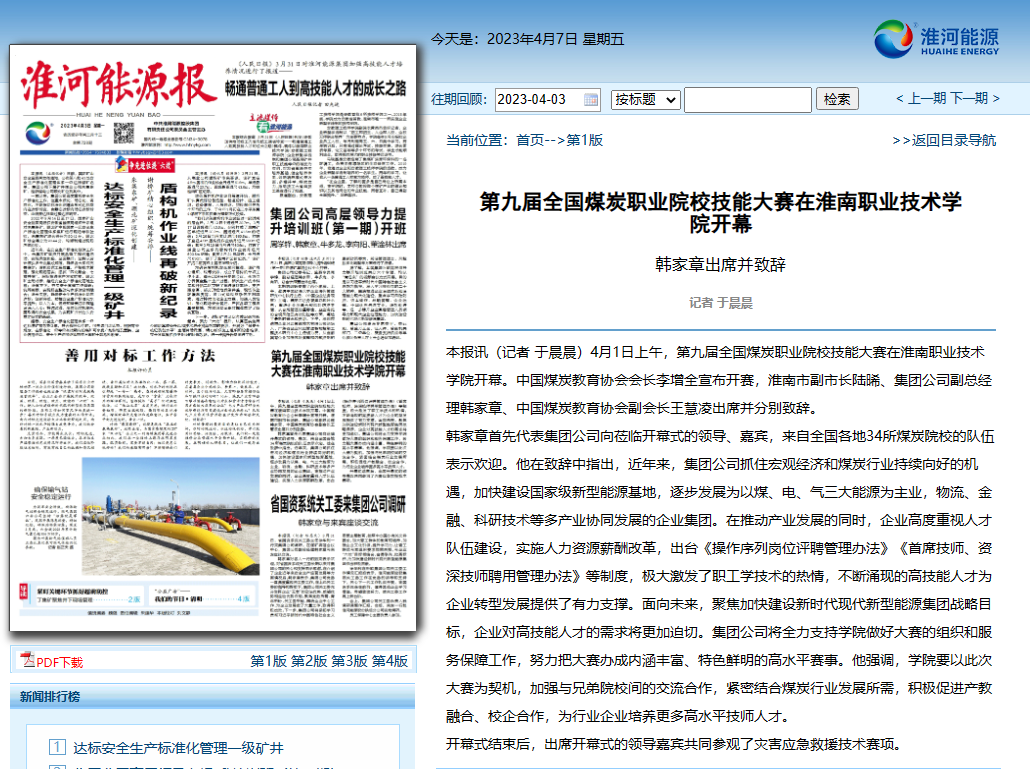This screenshot has width=1030, height=769.
Task: Click the yellow pipeline photo on the page image
Action: click(171, 517)
